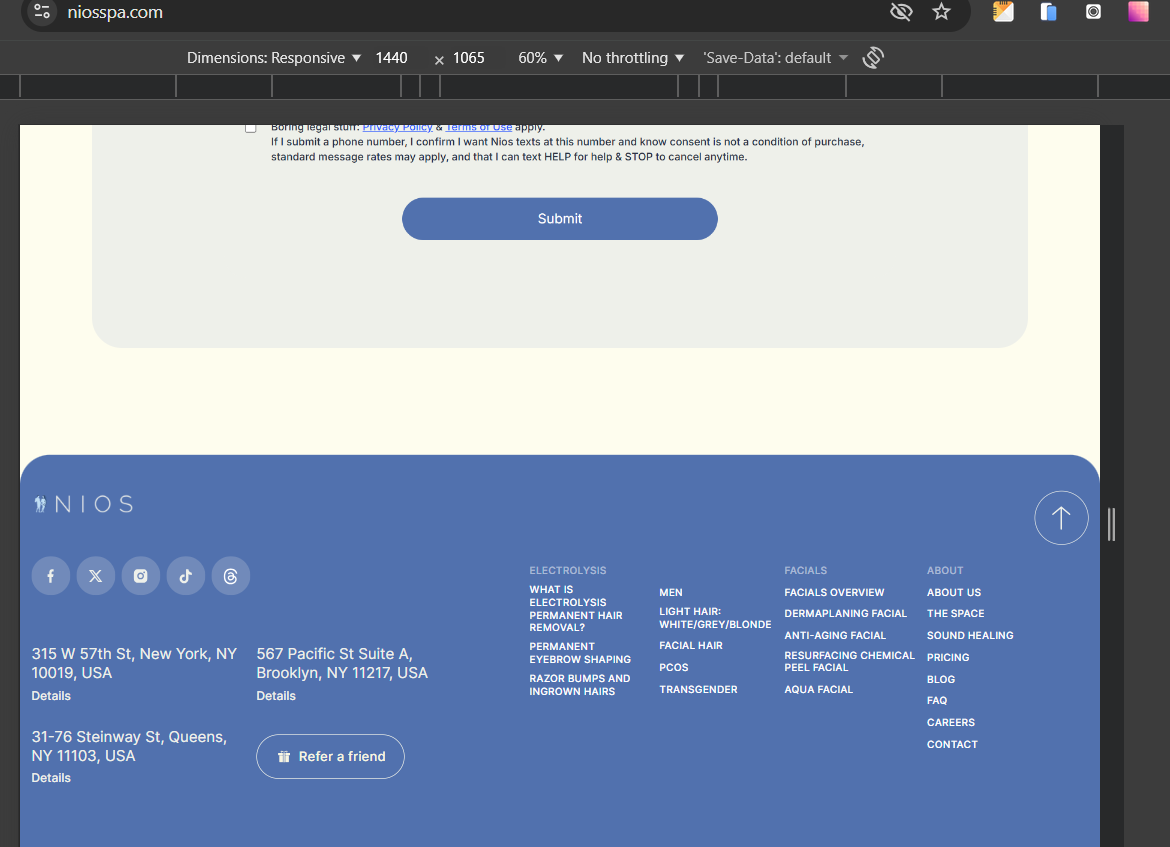1170x847 pixels.
Task: Open Permanent Eyebrow Shaping link
Action: click(x=580, y=653)
